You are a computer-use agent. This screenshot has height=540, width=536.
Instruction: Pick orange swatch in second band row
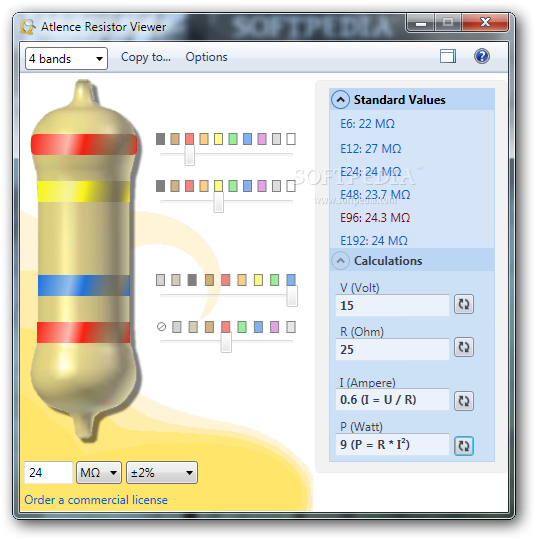[204, 186]
